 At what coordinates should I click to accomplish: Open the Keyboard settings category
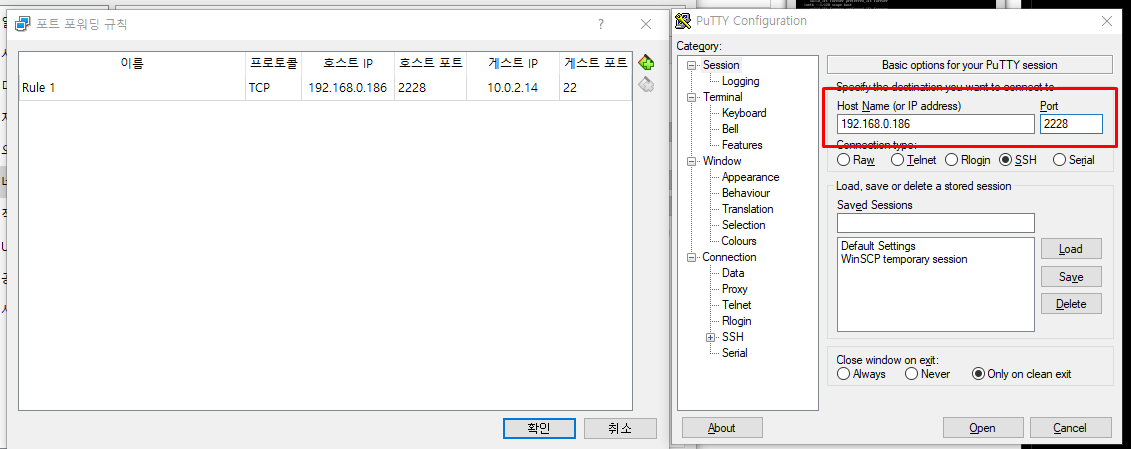click(x=744, y=113)
